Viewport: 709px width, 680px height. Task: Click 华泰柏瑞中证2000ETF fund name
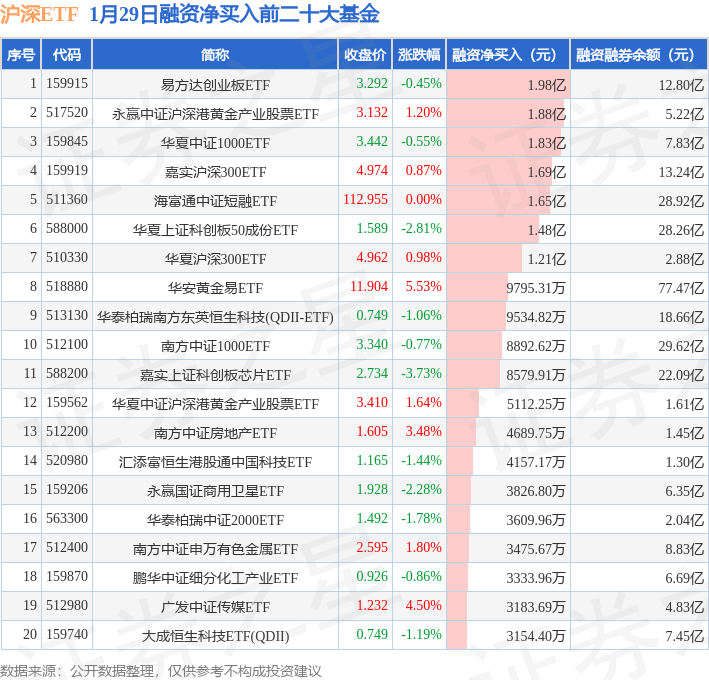(x=215, y=520)
